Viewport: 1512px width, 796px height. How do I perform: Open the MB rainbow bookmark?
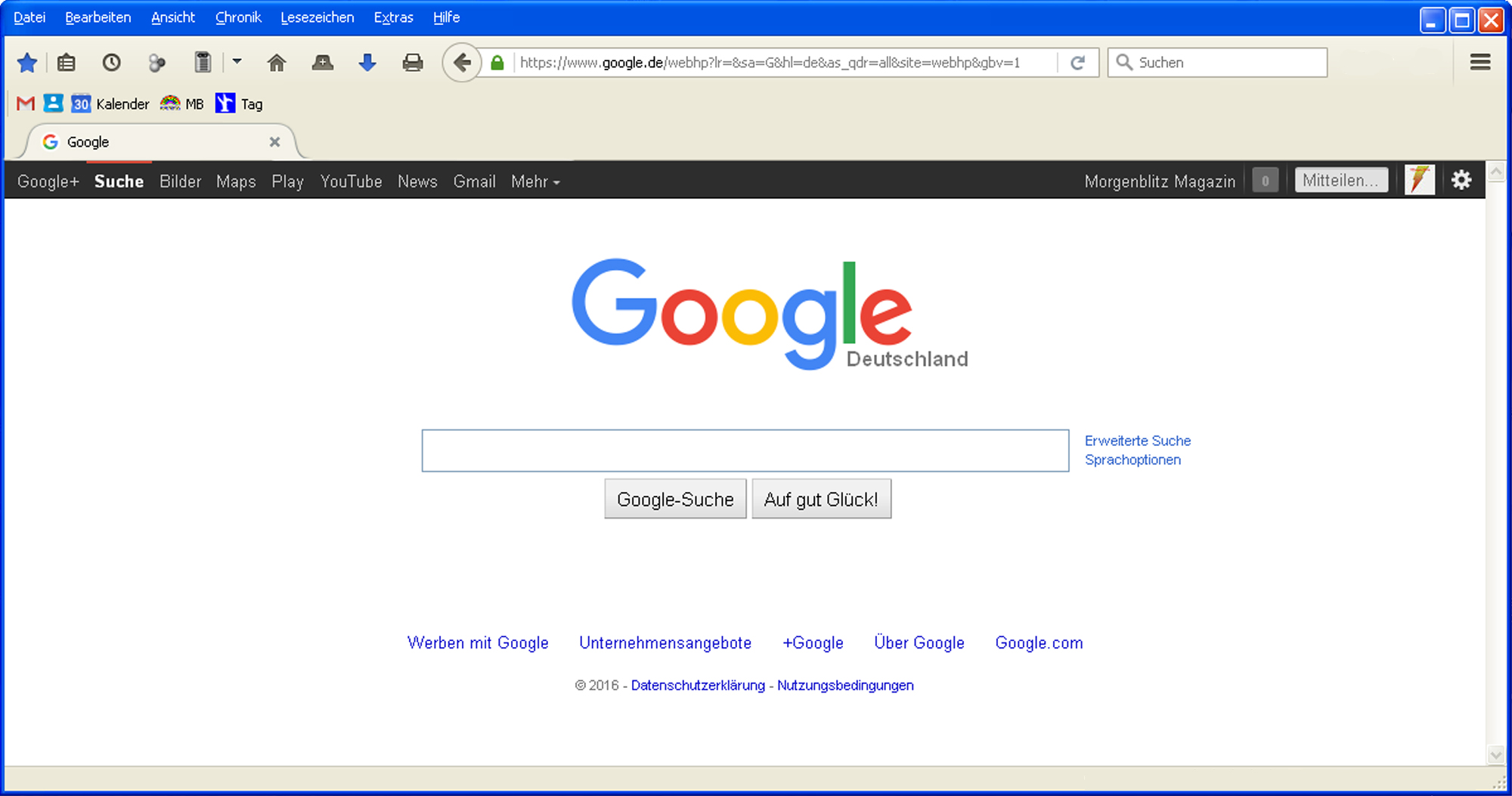[182, 104]
